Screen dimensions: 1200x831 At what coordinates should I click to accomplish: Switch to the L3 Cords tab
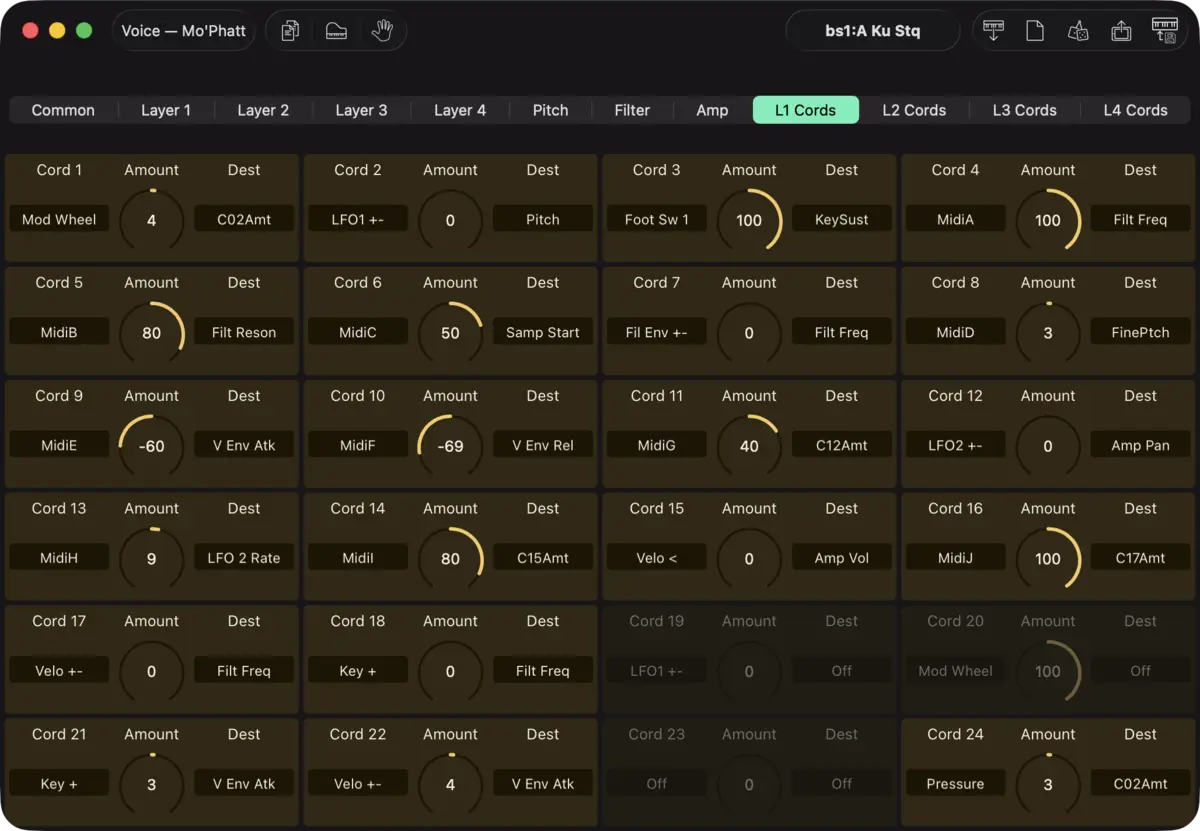[x=1025, y=110]
